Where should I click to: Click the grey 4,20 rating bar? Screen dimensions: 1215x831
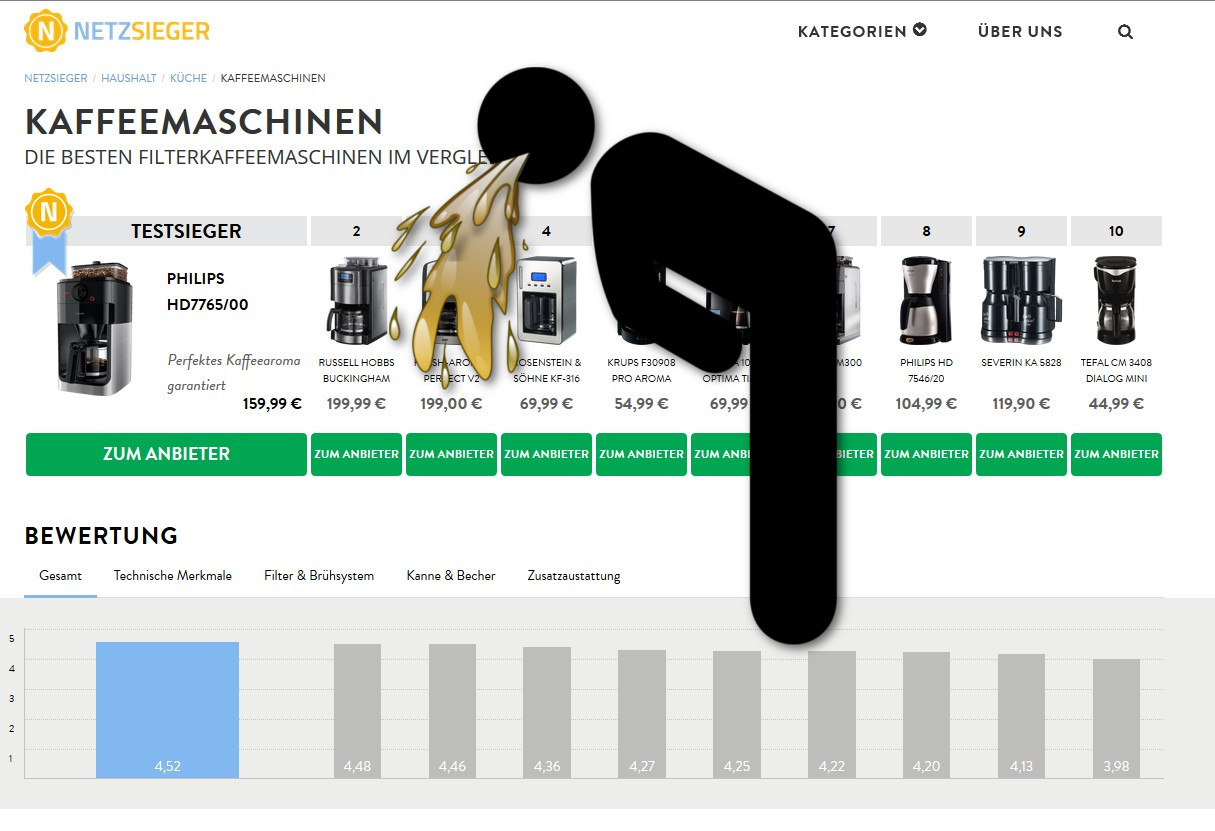[926, 715]
